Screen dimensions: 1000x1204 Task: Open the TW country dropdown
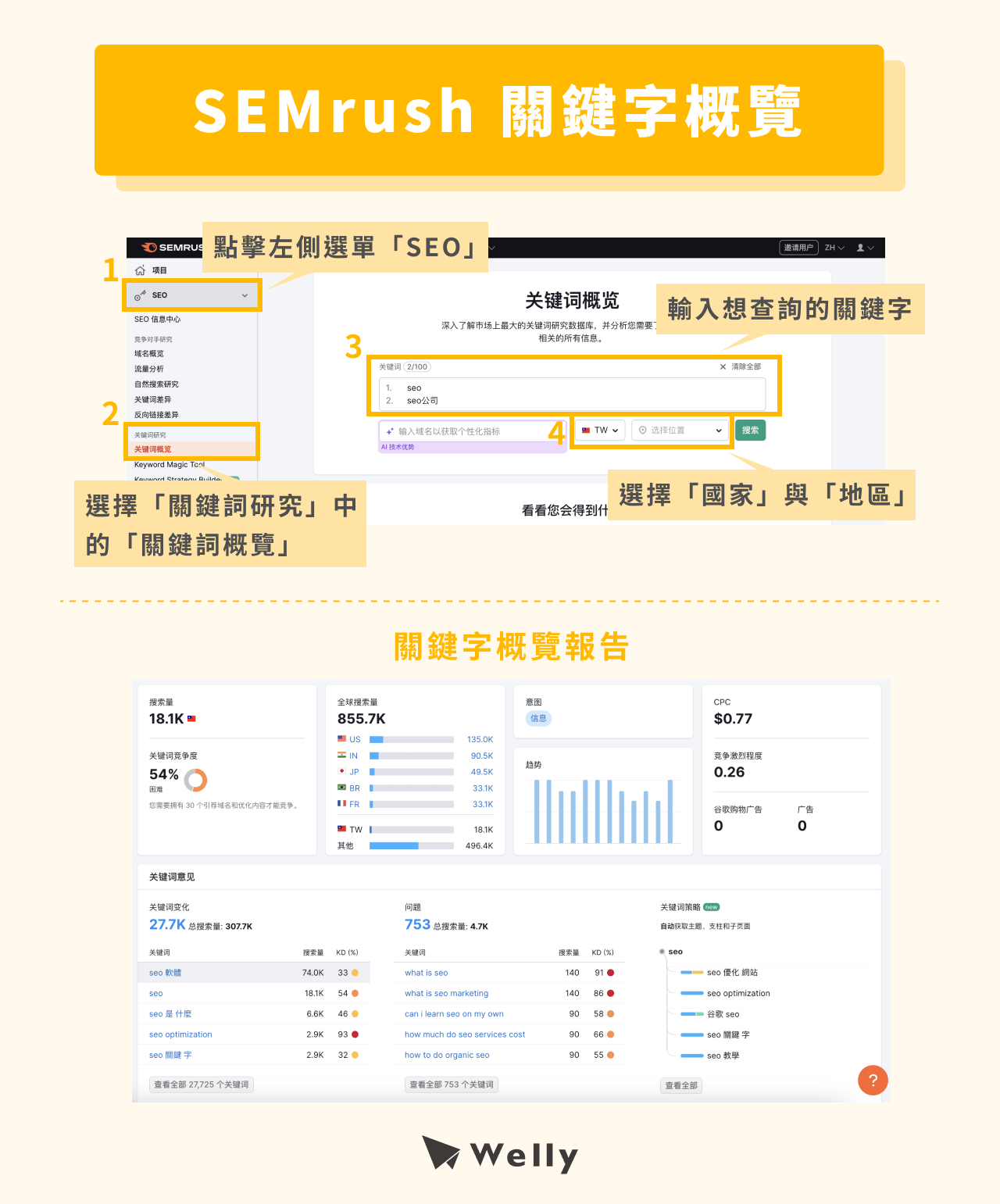(x=600, y=431)
